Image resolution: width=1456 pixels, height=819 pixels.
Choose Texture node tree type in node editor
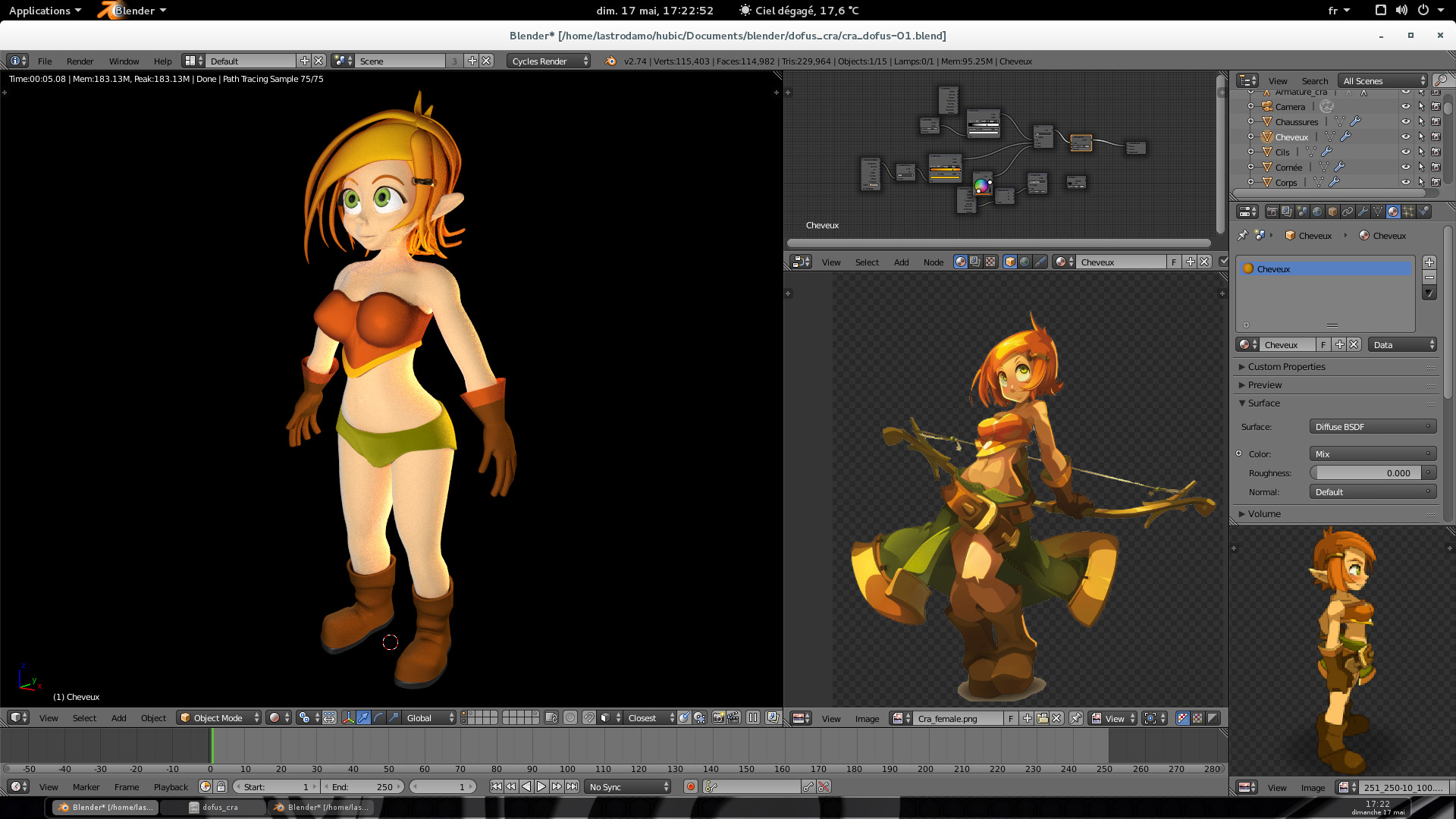click(990, 262)
